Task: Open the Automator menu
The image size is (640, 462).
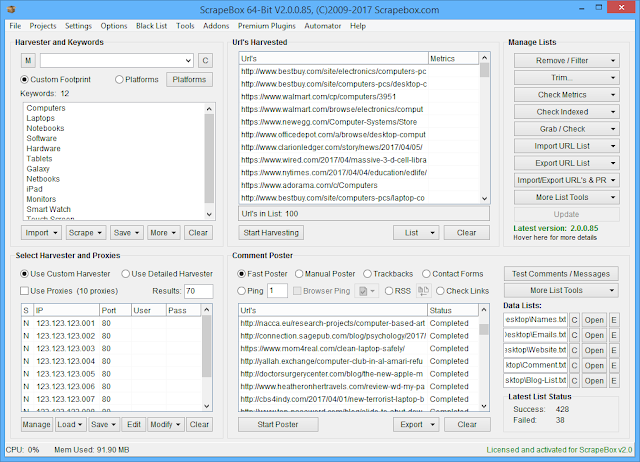Action: [x=322, y=26]
